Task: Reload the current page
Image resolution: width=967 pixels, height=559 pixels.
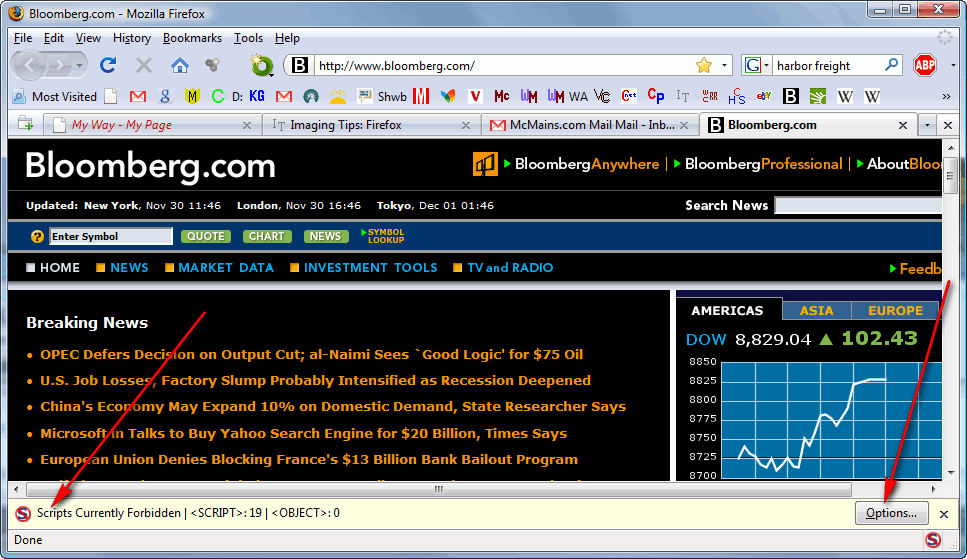Action: click(x=108, y=65)
